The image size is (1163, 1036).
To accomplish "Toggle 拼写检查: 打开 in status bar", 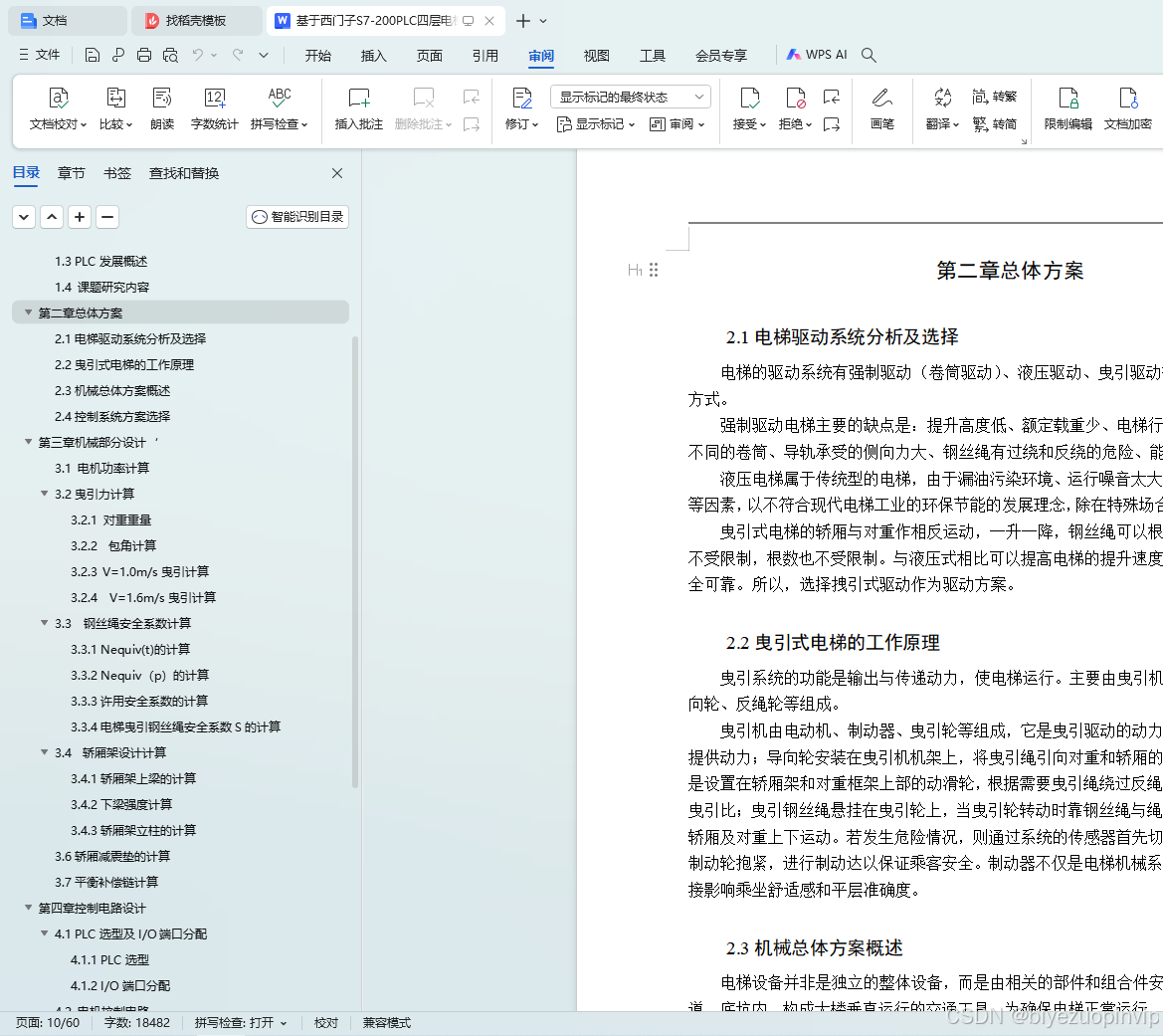I will point(241,1023).
